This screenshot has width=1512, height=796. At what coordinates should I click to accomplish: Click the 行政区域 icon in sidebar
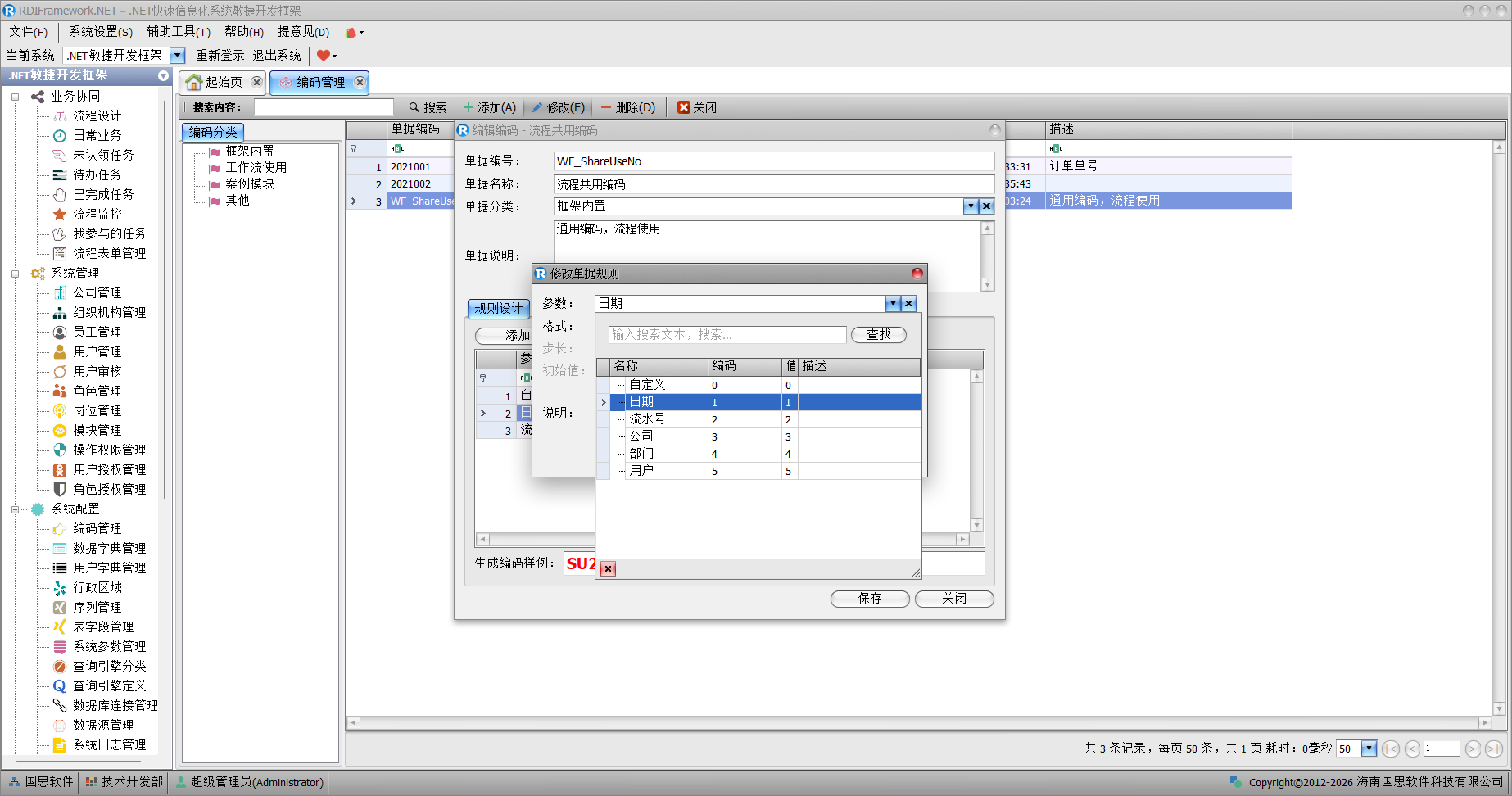click(60, 587)
